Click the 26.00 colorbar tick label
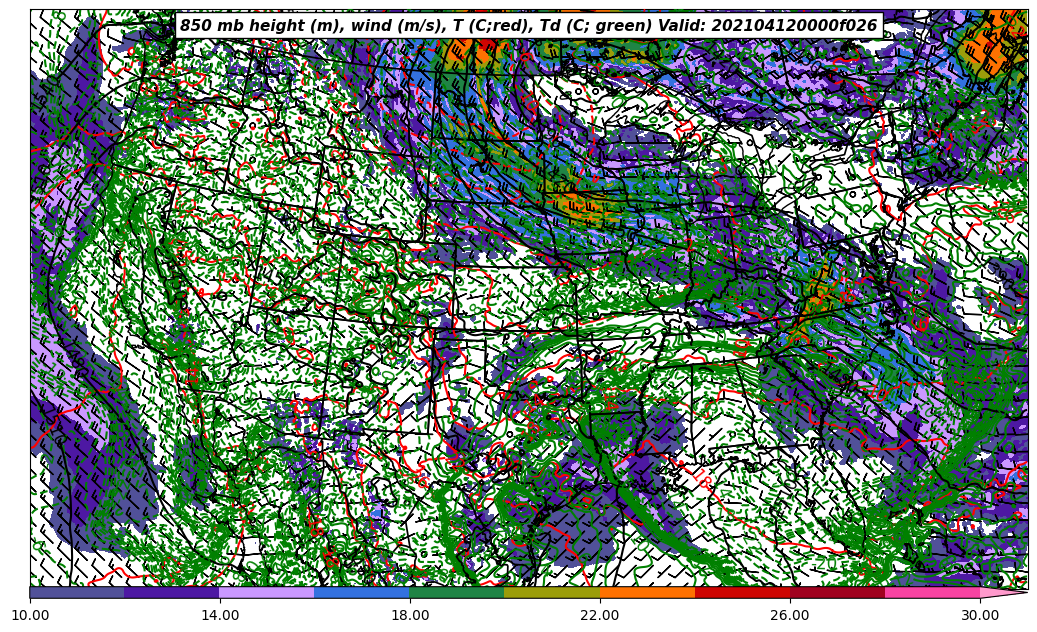 790,615
